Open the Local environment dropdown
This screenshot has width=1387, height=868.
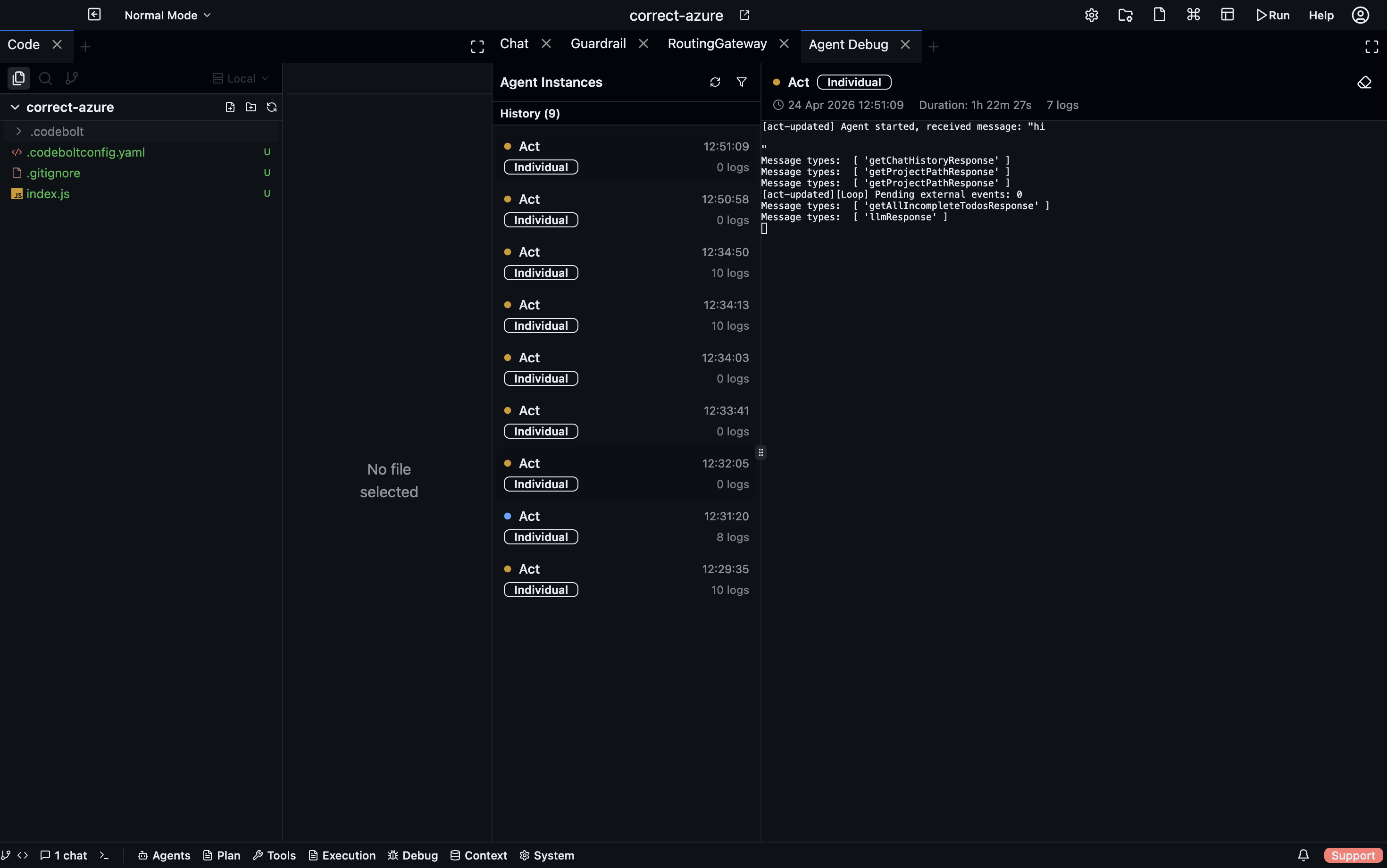(240, 78)
